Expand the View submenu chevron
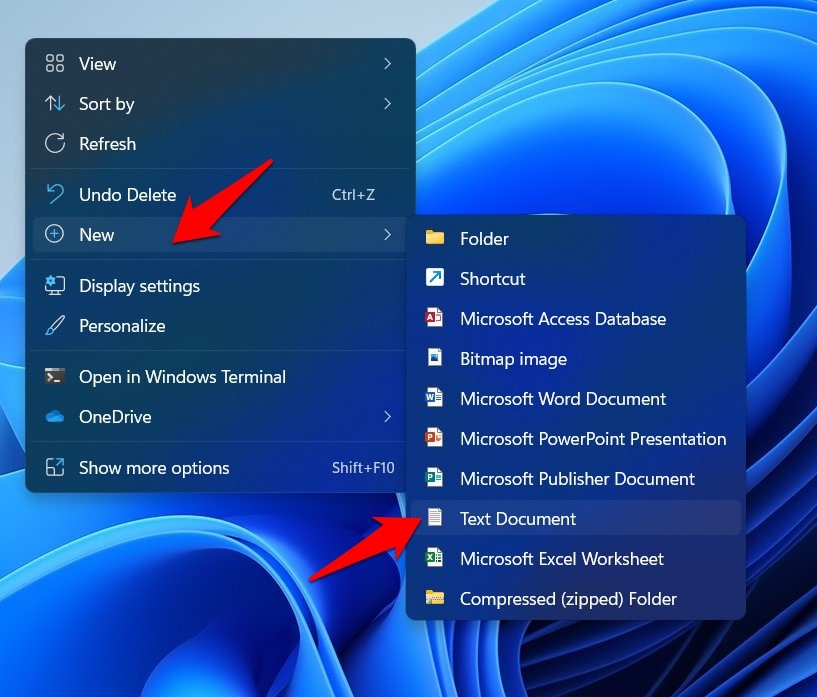The height and width of the screenshot is (697, 817). [387, 64]
